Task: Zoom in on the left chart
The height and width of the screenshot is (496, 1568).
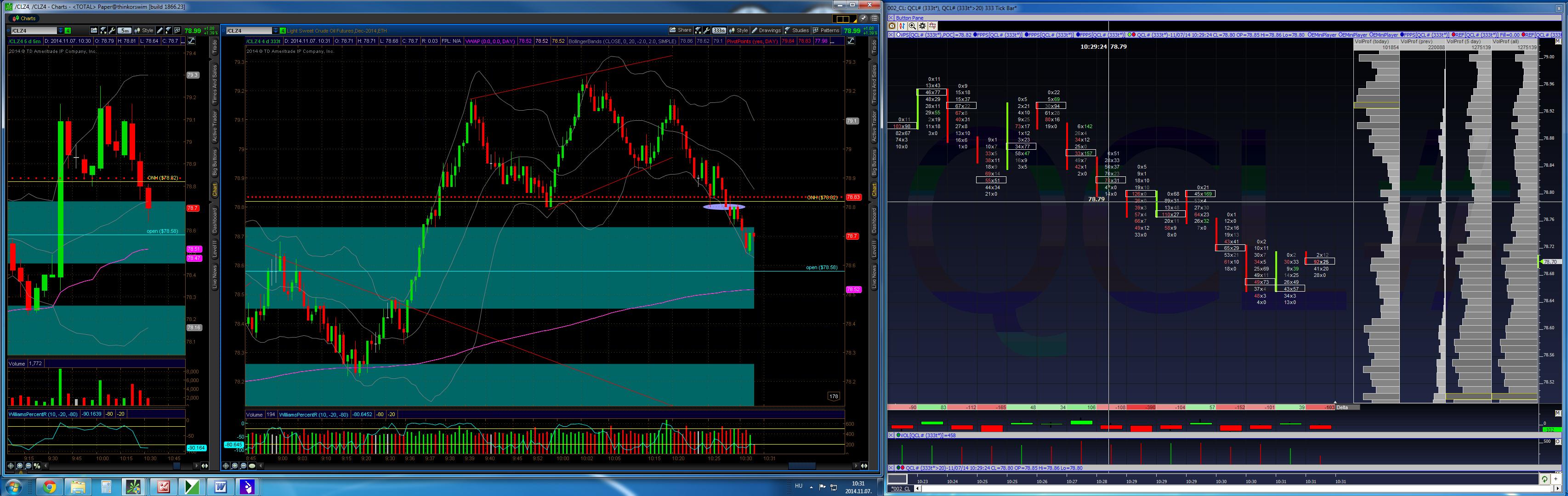Action: coord(20,466)
